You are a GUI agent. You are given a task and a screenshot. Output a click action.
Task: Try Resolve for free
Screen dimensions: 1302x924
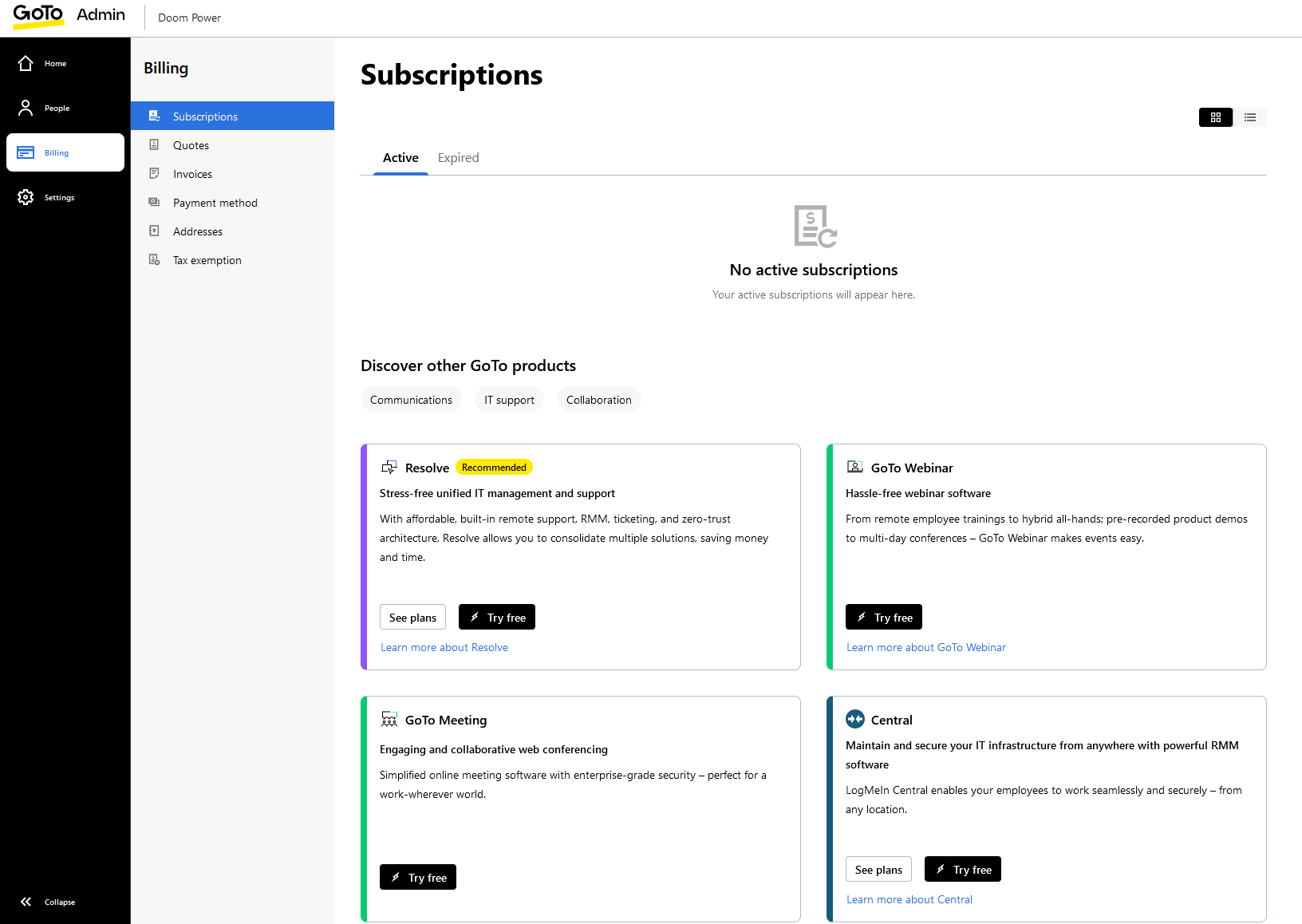click(x=497, y=617)
